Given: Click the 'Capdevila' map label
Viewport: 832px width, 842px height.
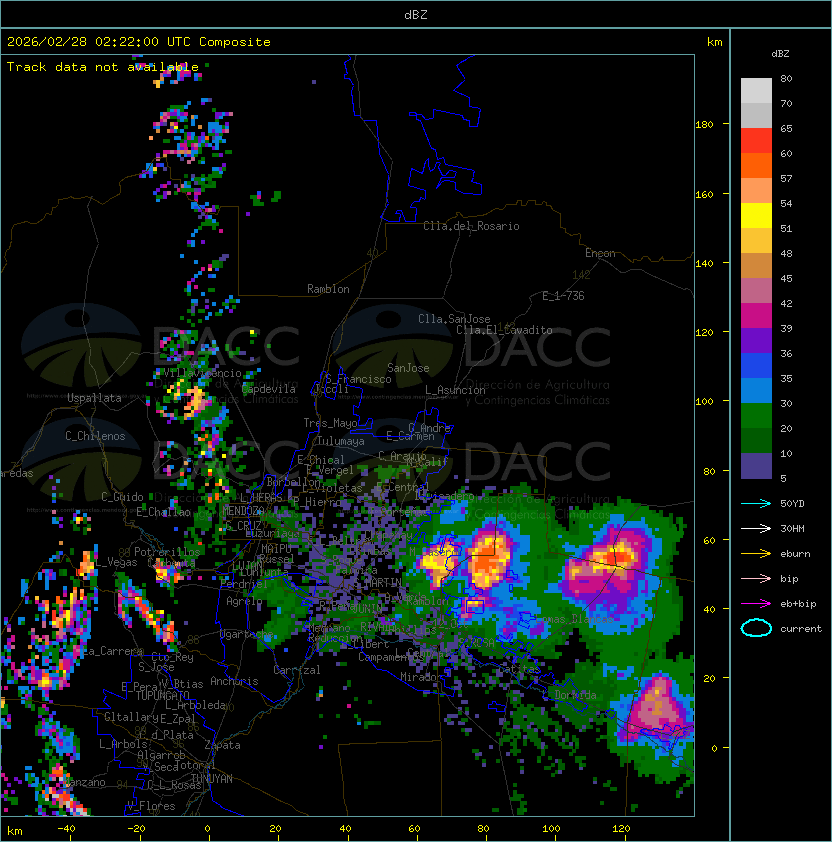Looking at the screenshot, I should coord(269,389).
